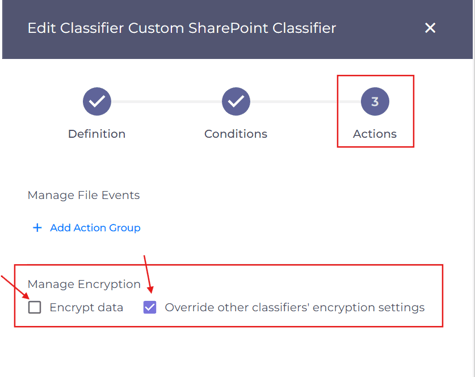
Task: Click the Conditions step checkmark circle
Action: point(236,101)
